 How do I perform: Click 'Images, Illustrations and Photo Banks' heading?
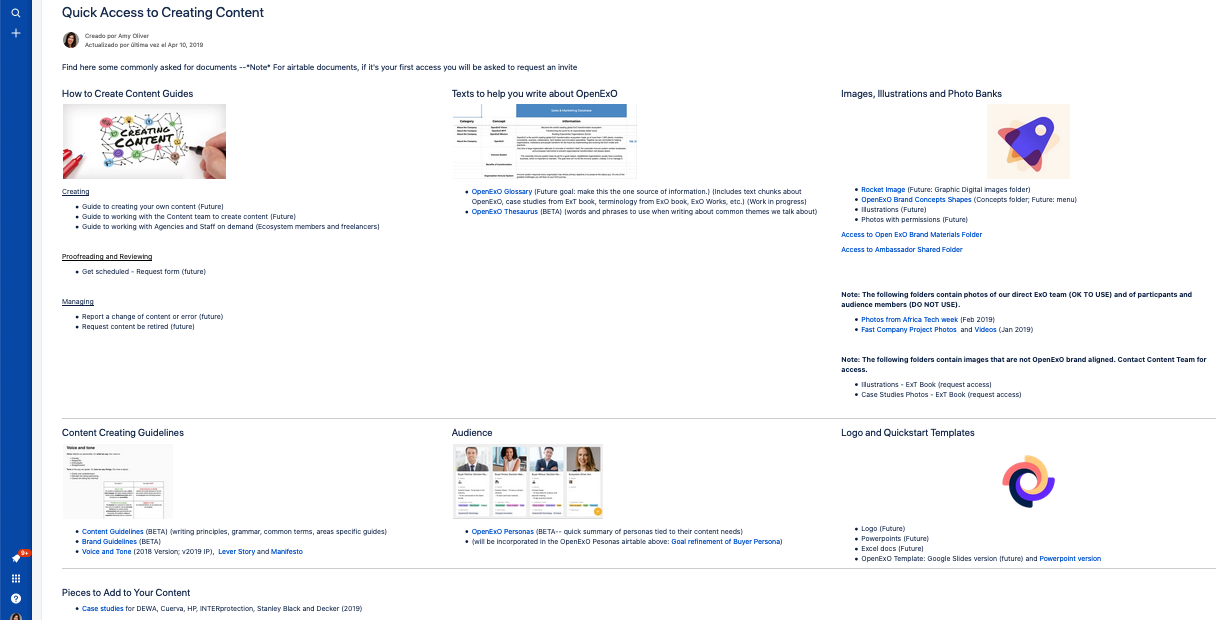point(922,94)
